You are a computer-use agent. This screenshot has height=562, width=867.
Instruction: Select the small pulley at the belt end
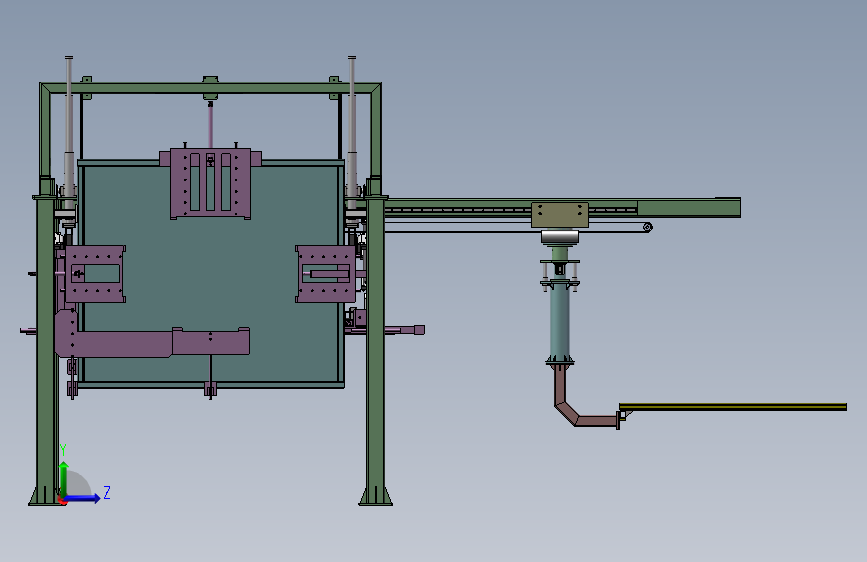(x=647, y=227)
